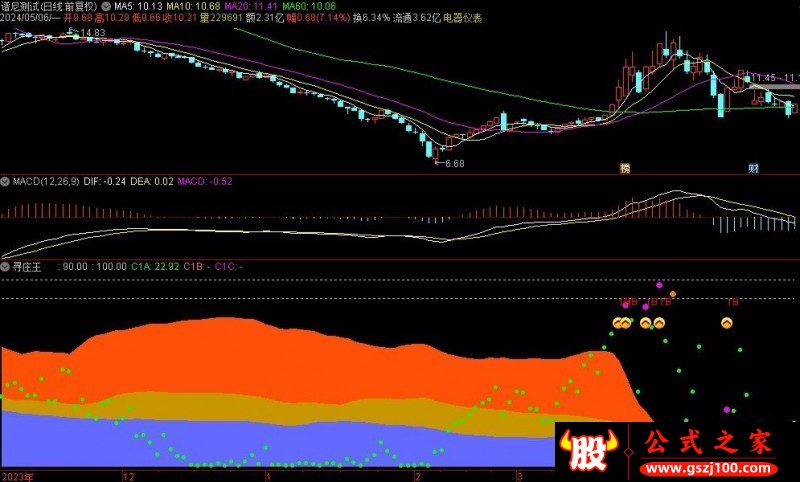Open the www.gszj100.com link
This screenshot has width=800, height=482.
(x=705, y=467)
